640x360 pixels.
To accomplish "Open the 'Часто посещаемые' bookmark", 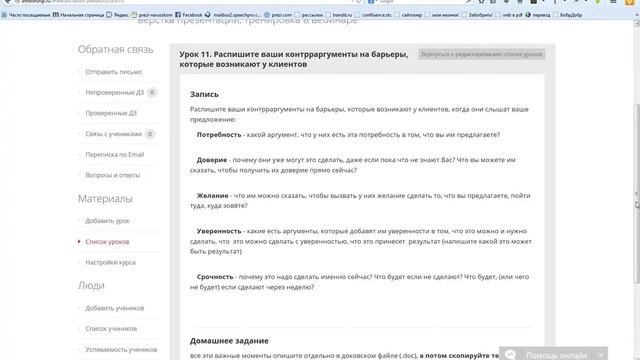I will 26,15.
